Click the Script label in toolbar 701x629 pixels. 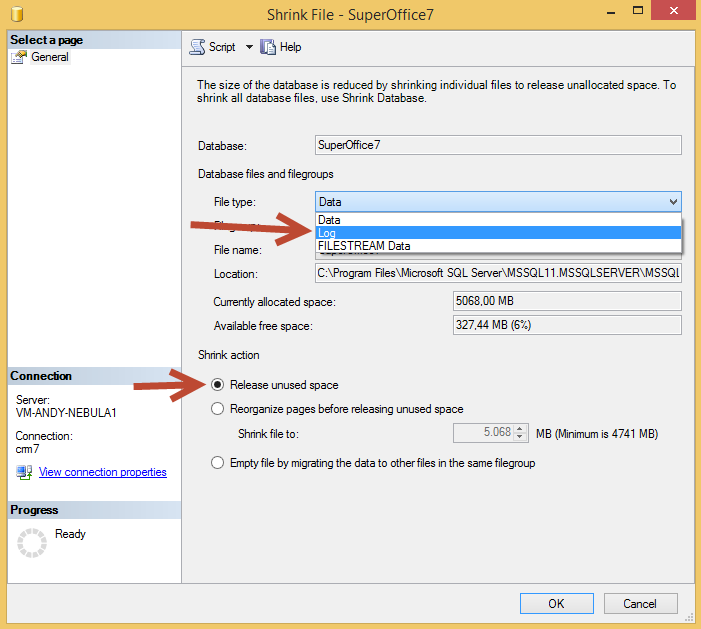(222, 47)
